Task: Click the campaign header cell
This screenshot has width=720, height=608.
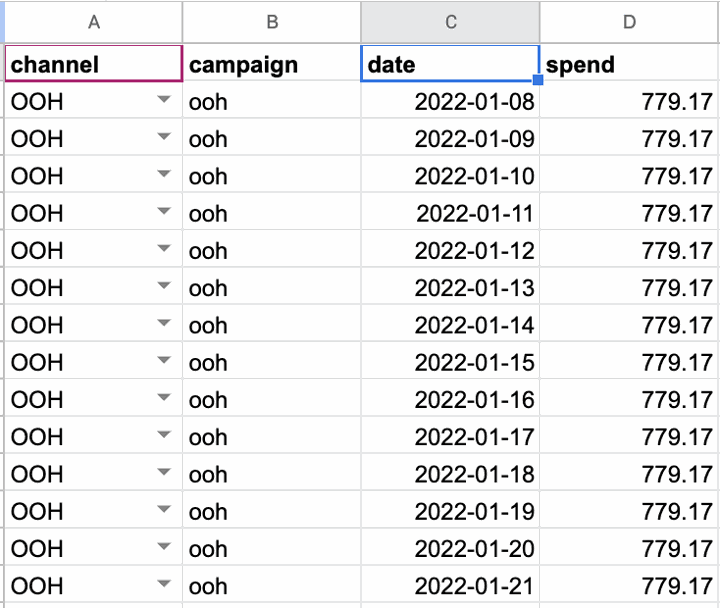Action: 272,63
